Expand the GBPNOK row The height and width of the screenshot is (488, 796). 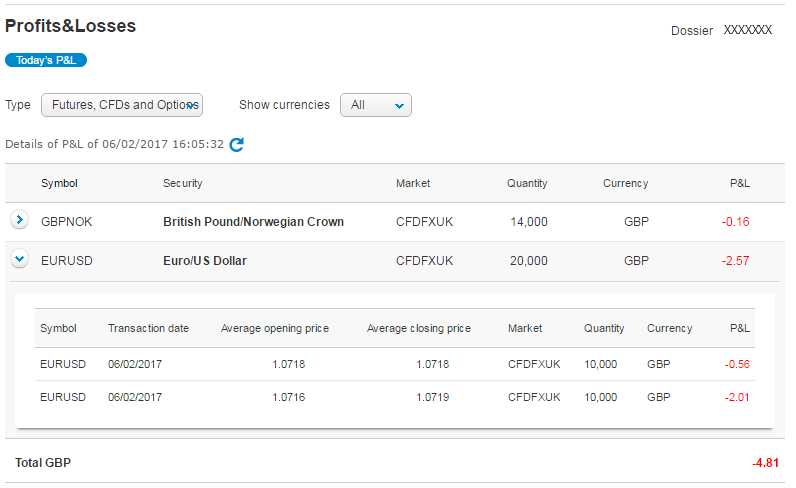click(19, 220)
